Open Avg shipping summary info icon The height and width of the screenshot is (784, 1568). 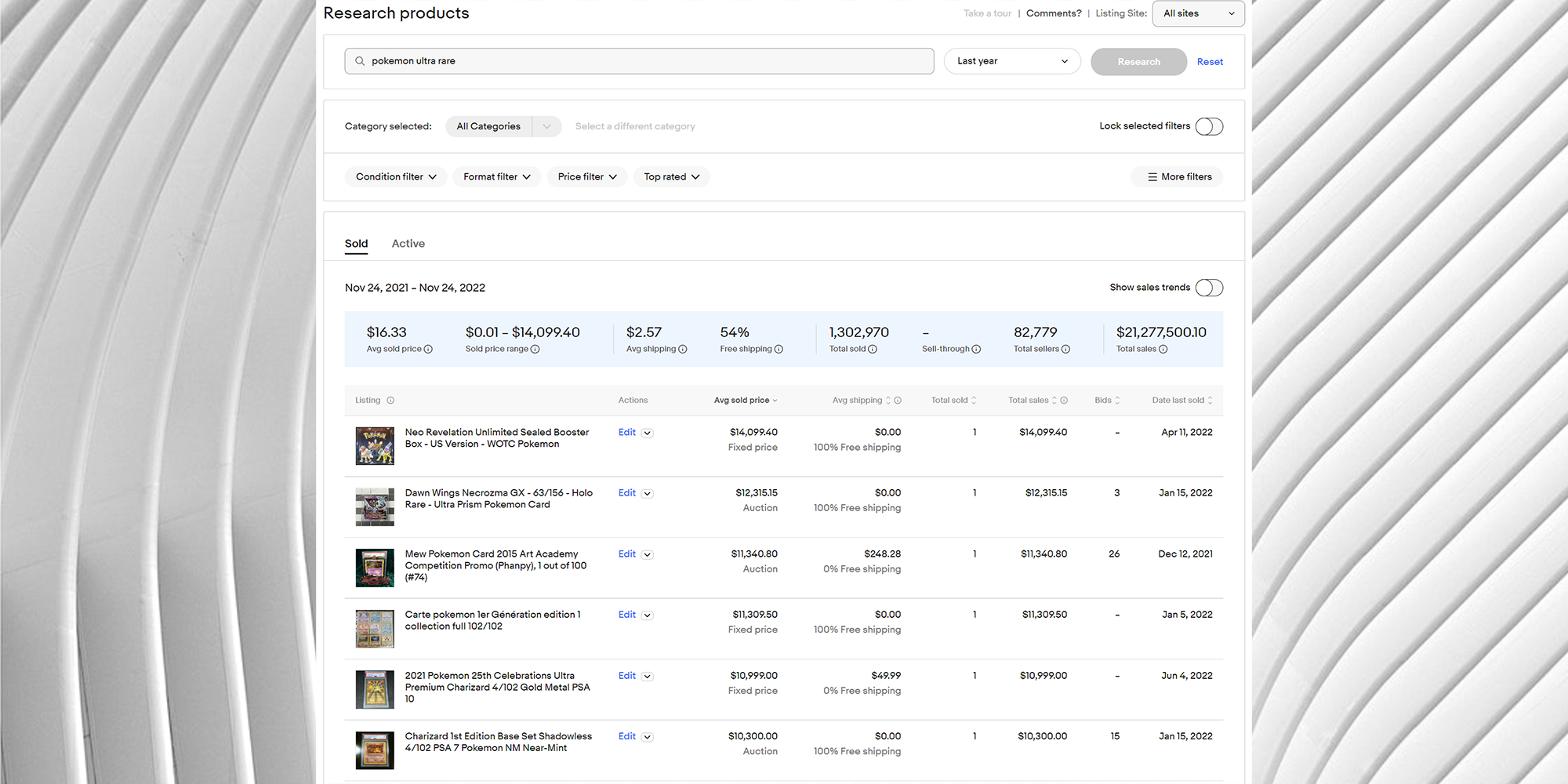(x=683, y=350)
